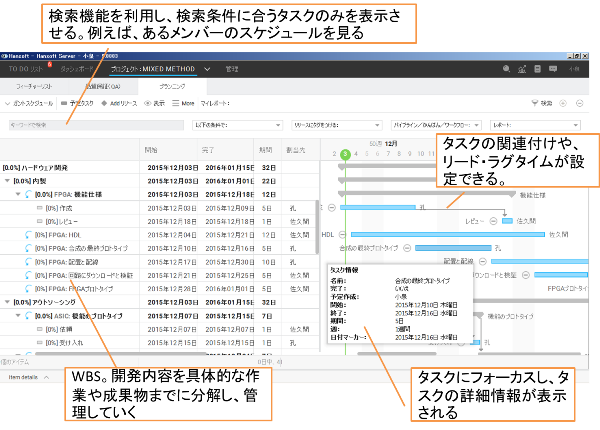The image size is (600, 430).
Task: Click circle handle beside 配置と配線 Gantt label
Action: (x=483, y=261)
